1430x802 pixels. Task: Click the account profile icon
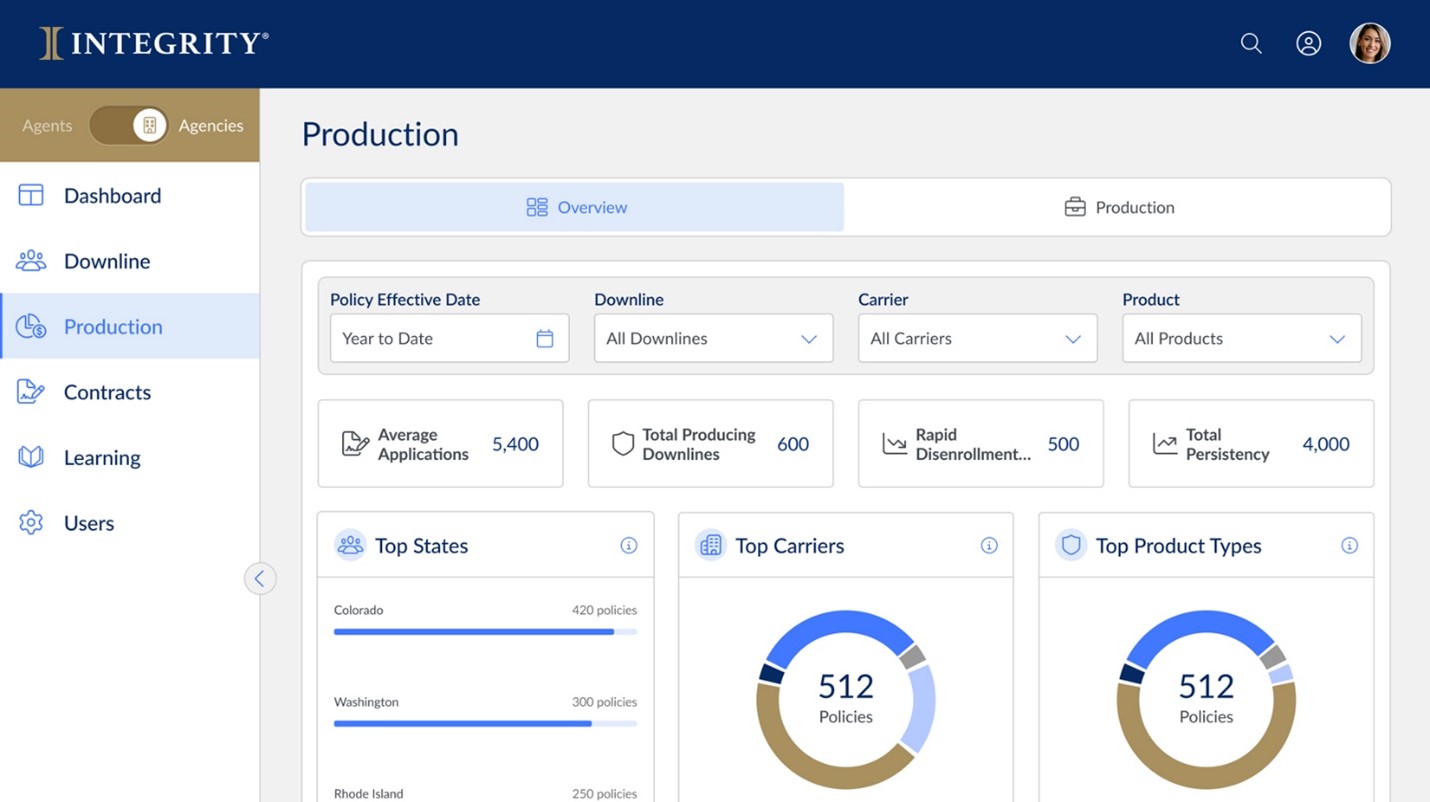[1309, 43]
